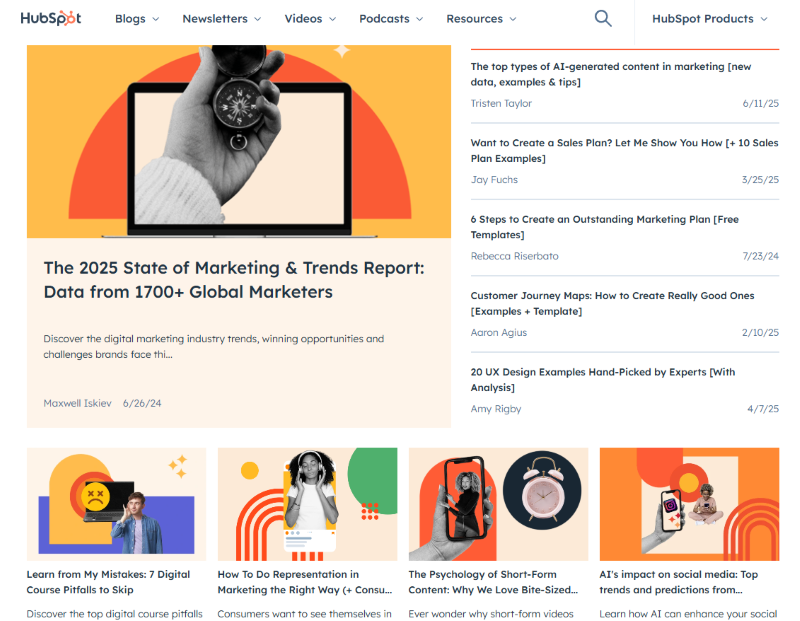Screen dimensions: 800x621
Task: View the Customer Journey Maps article
Action: [x=612, y=303]
